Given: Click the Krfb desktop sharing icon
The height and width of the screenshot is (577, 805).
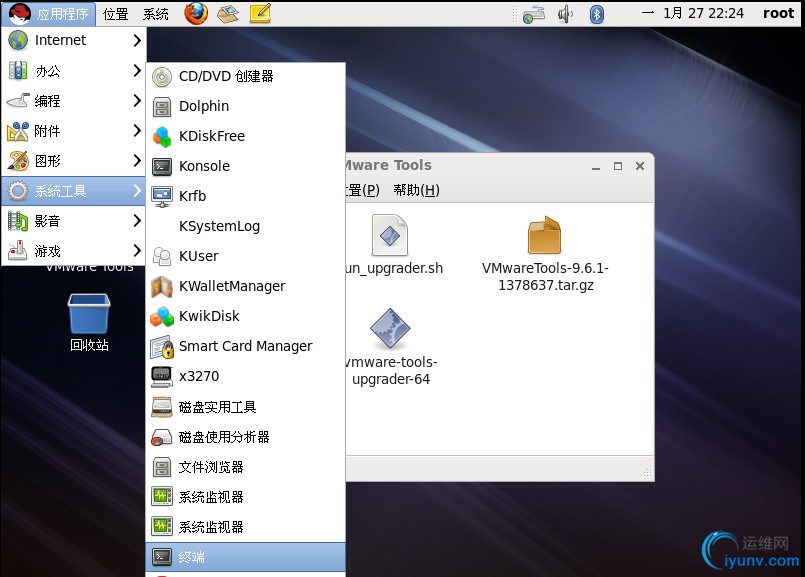Looking at the screenshot, I should (162, 197).
